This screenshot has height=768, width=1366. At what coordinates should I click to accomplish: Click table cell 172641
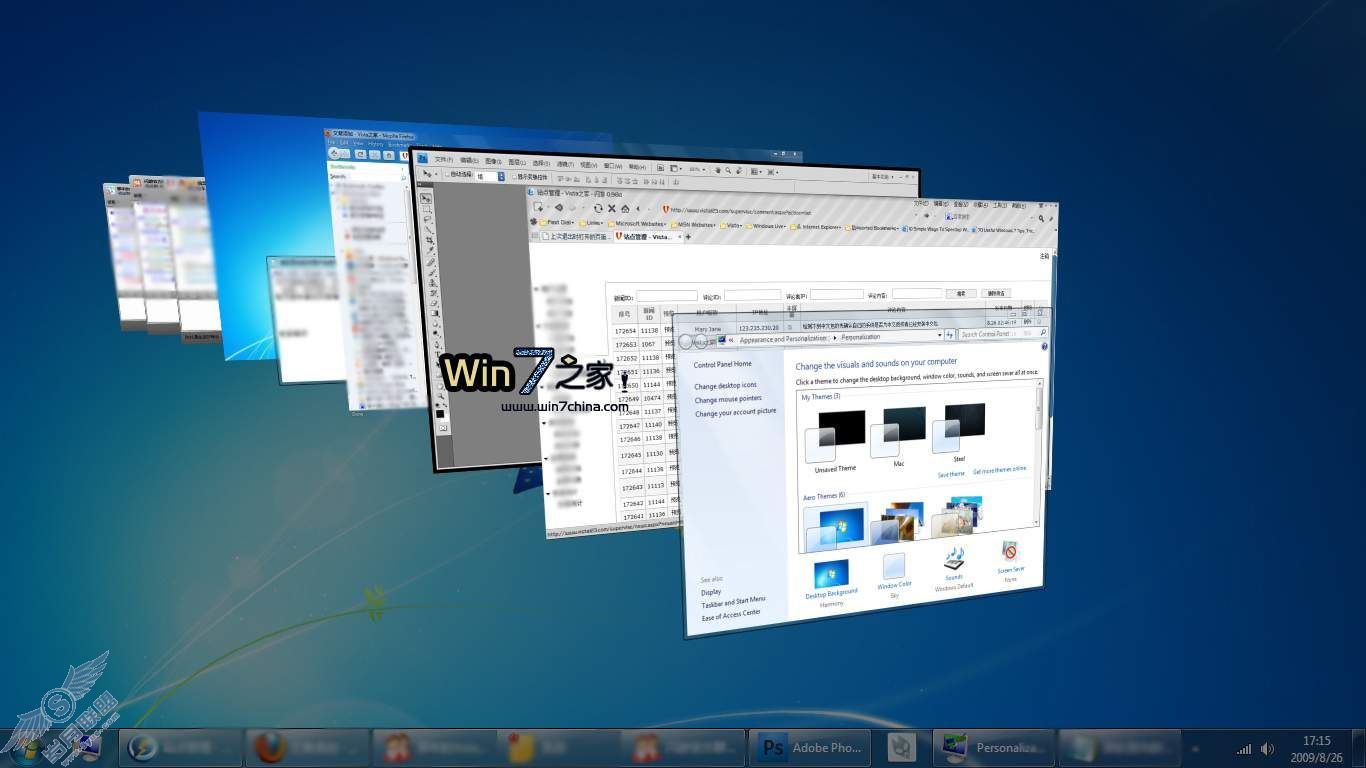click(633, 516)
